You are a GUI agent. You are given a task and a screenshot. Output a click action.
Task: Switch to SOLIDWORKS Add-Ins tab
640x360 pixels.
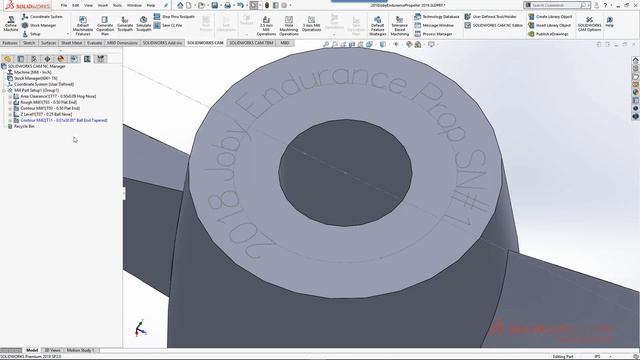pyautogui.click(x=162, y=43)
